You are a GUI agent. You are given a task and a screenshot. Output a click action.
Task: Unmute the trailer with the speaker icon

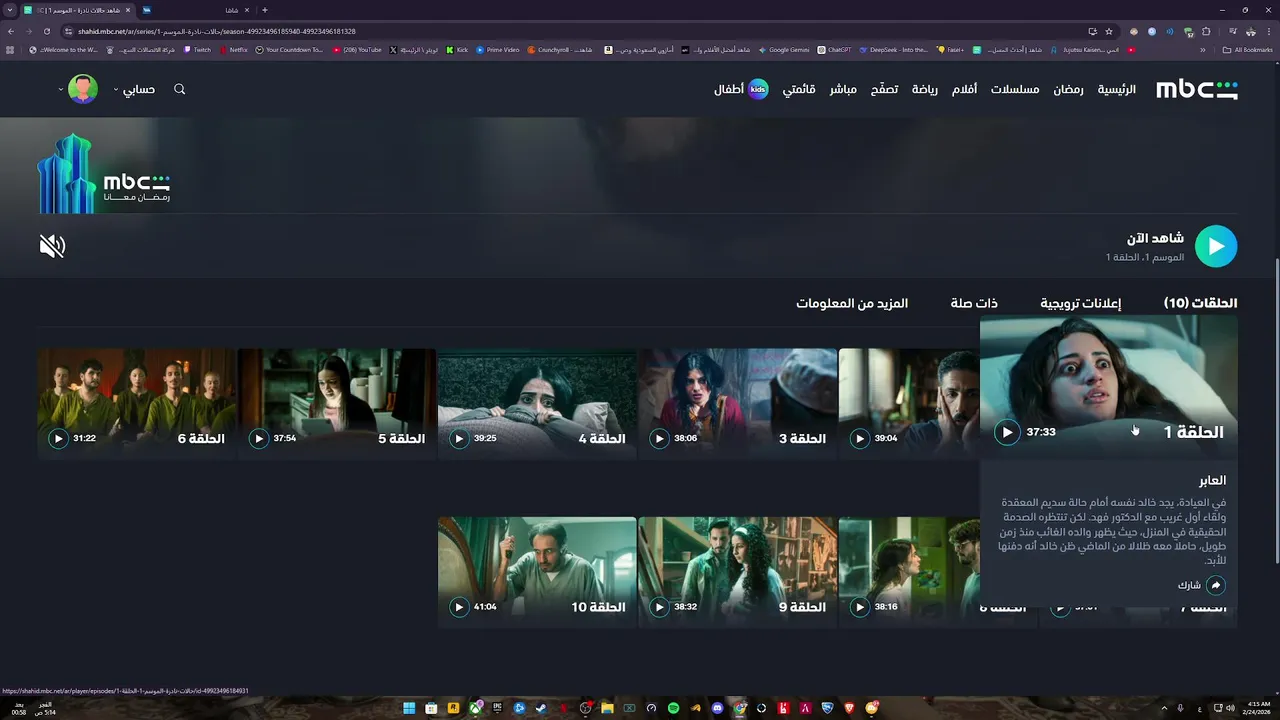coord(52,246)
